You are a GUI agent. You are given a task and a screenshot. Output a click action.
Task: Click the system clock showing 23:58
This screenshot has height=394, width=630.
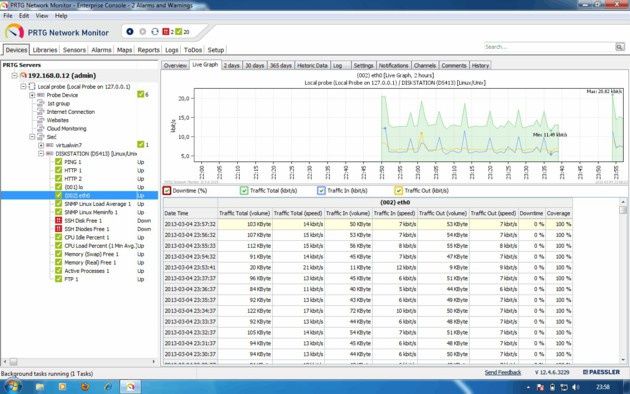point(603,387)
